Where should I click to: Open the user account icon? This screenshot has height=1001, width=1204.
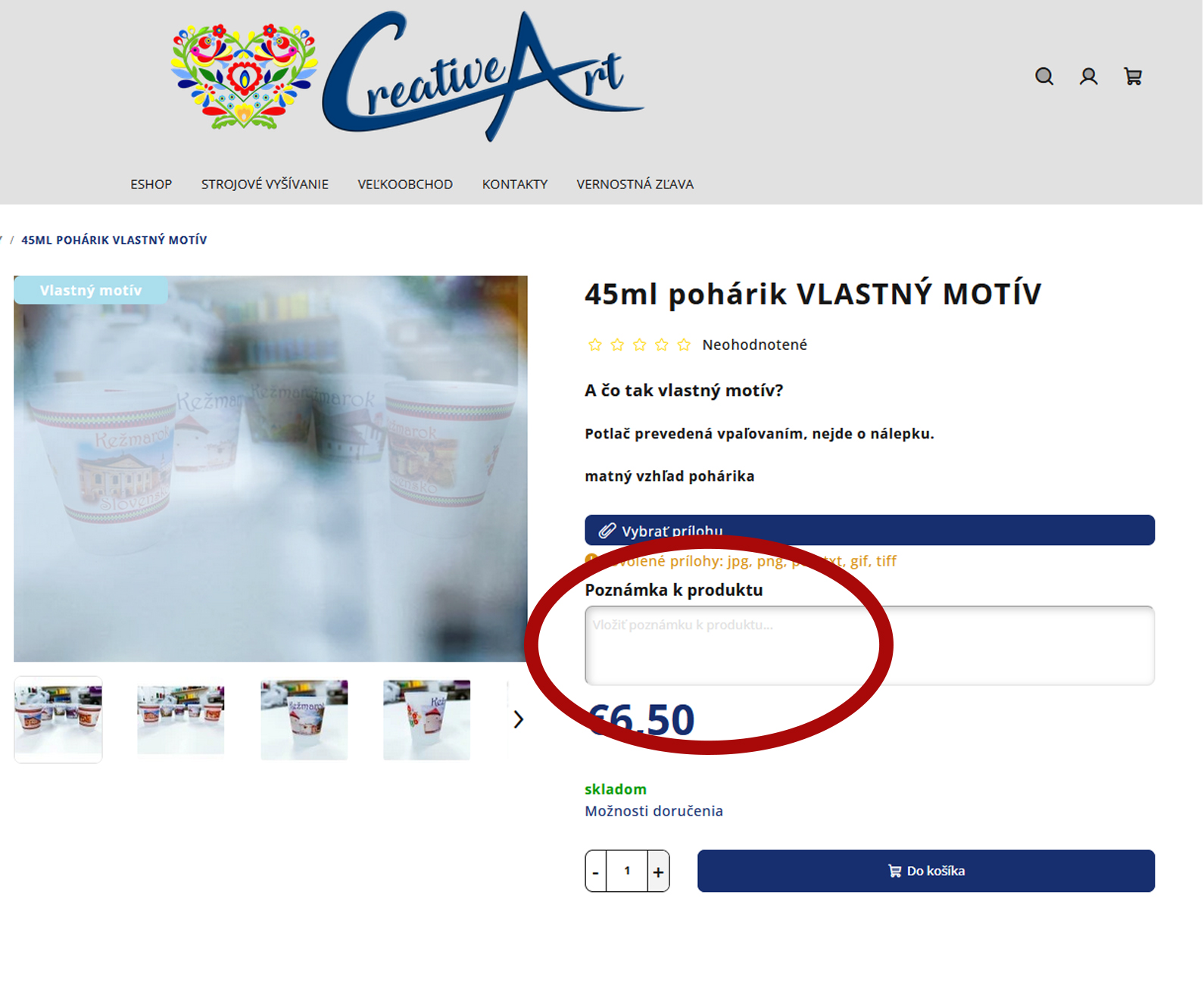coord(1089,76)
